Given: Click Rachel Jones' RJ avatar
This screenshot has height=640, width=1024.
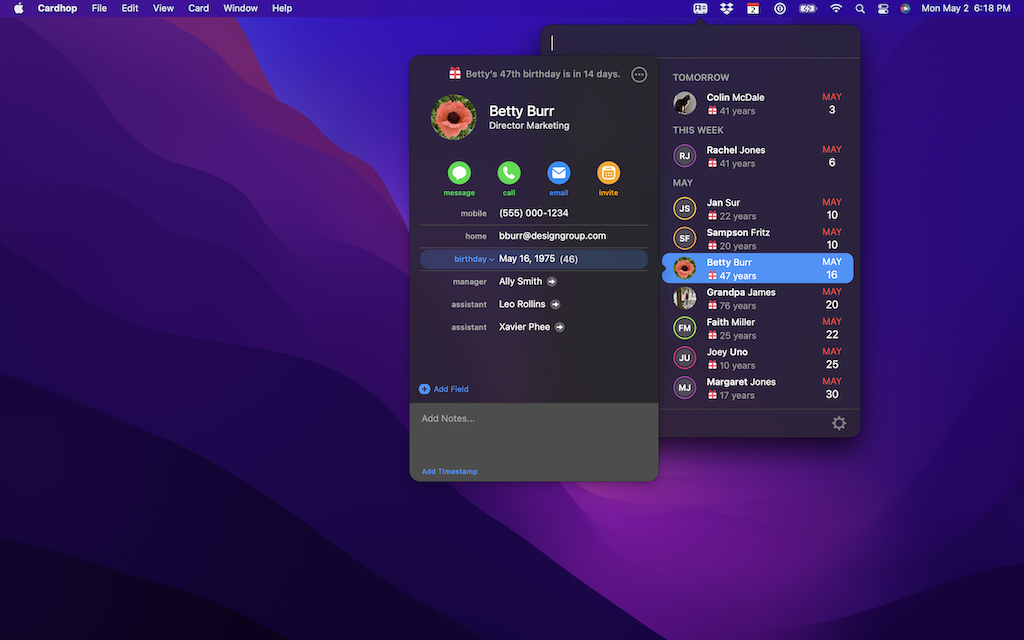Looking at the screenshot, I should point(684,156).
